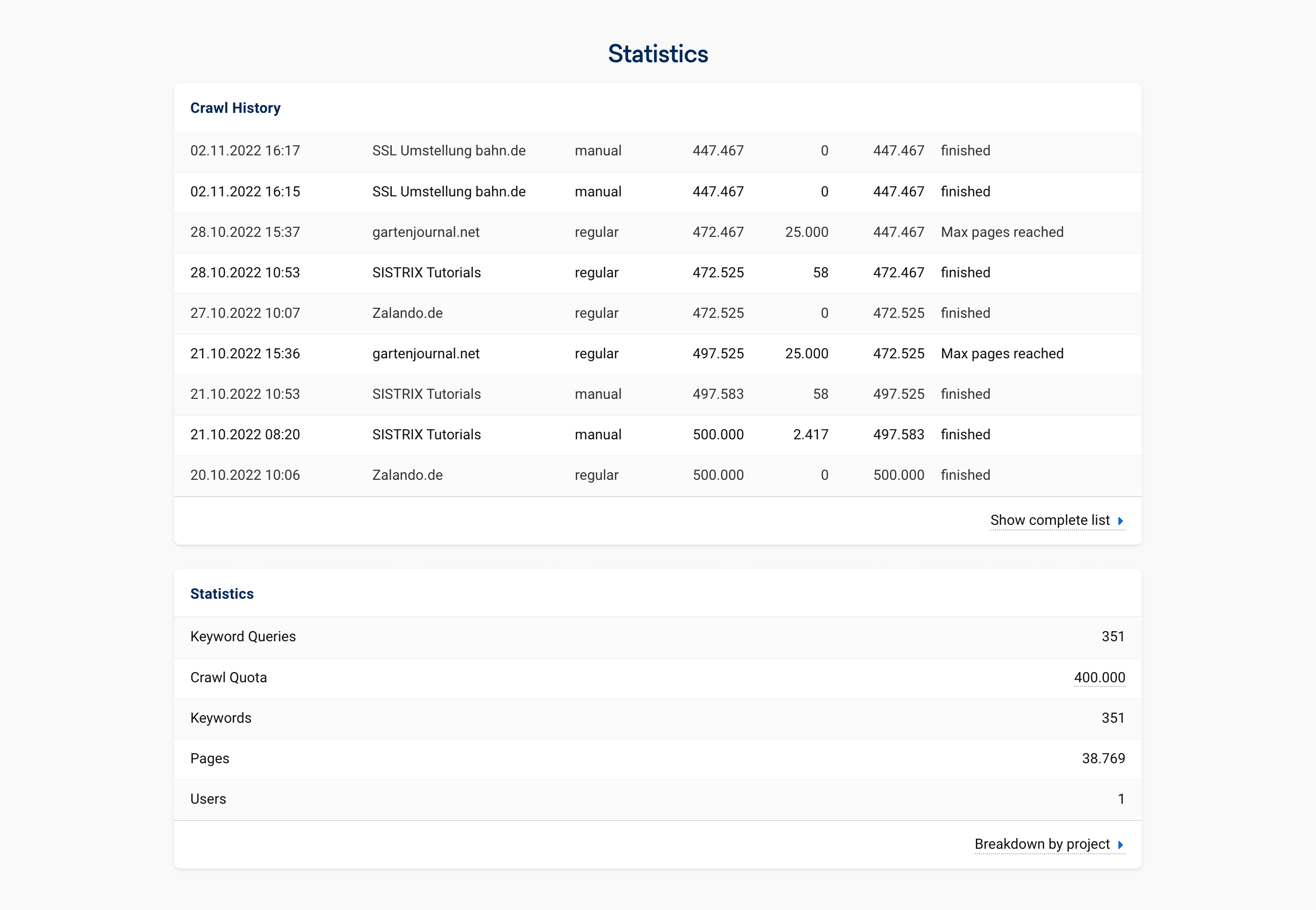Click the Keywords row label
Screen dimensions: 1316x910
[x=221, y=718]
